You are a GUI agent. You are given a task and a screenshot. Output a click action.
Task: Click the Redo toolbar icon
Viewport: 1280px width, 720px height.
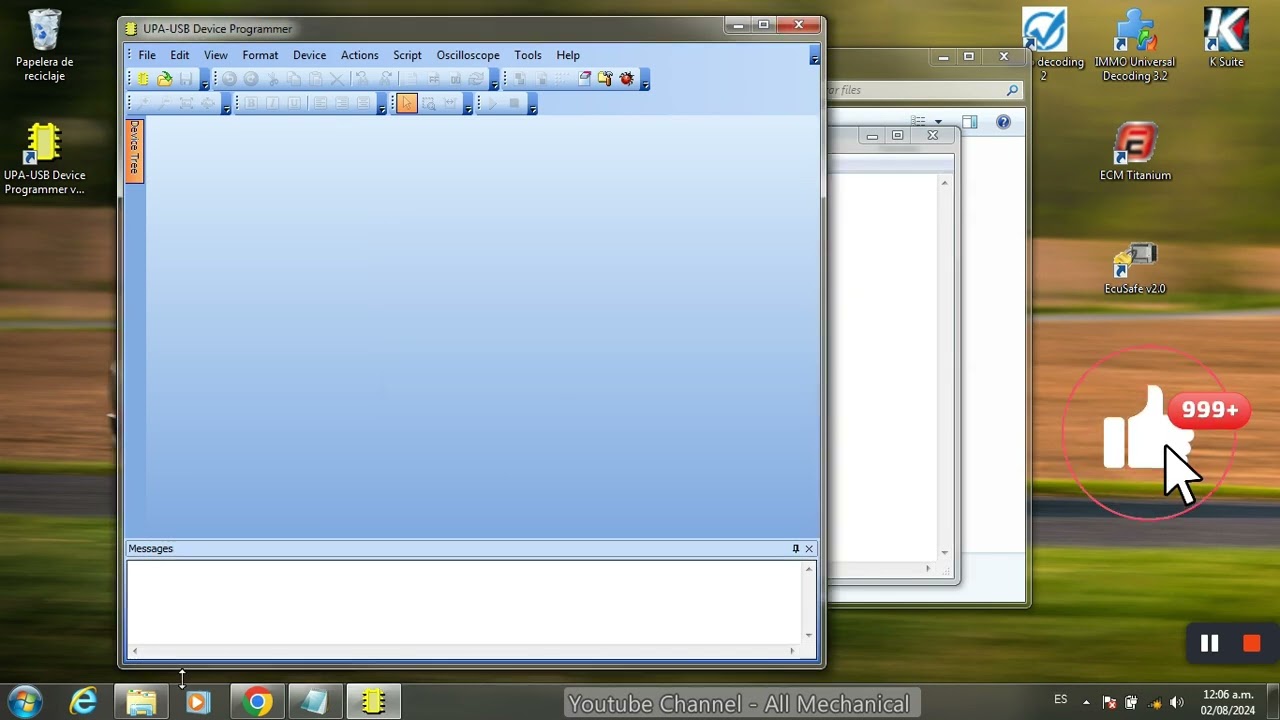click(251, 79)
